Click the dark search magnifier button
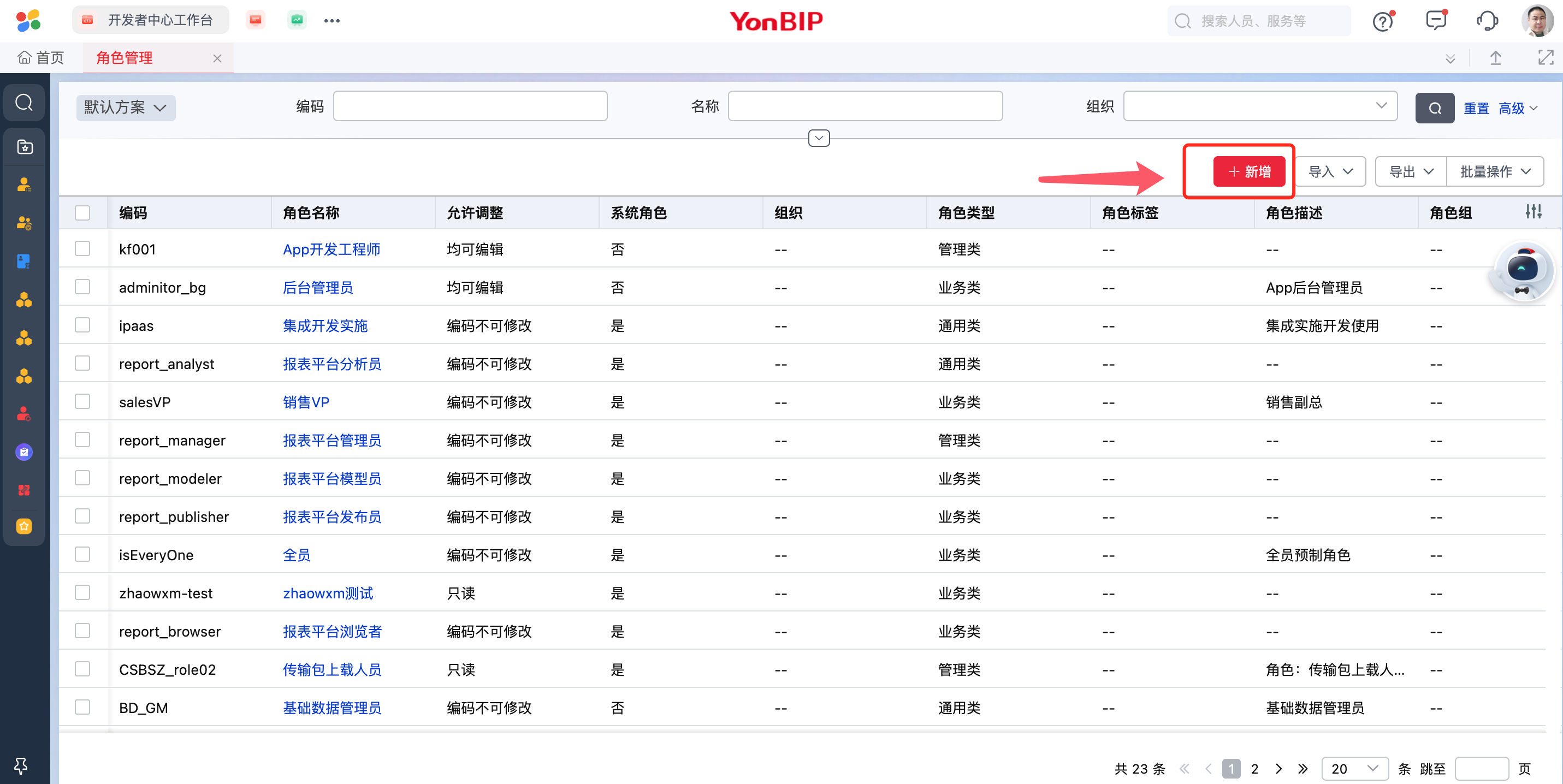Screen dimensions: 1563x784 tap(1434, 108)
